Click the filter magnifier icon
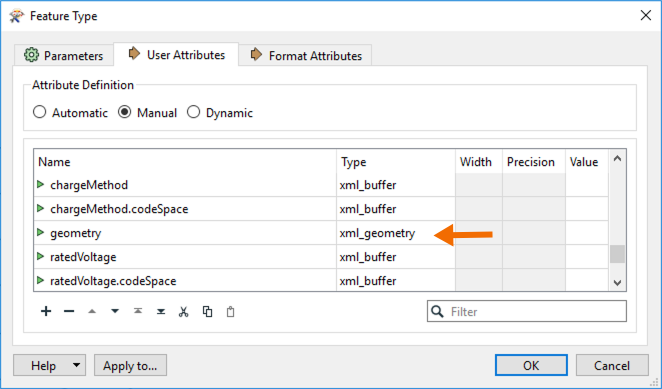 (437, 312)
